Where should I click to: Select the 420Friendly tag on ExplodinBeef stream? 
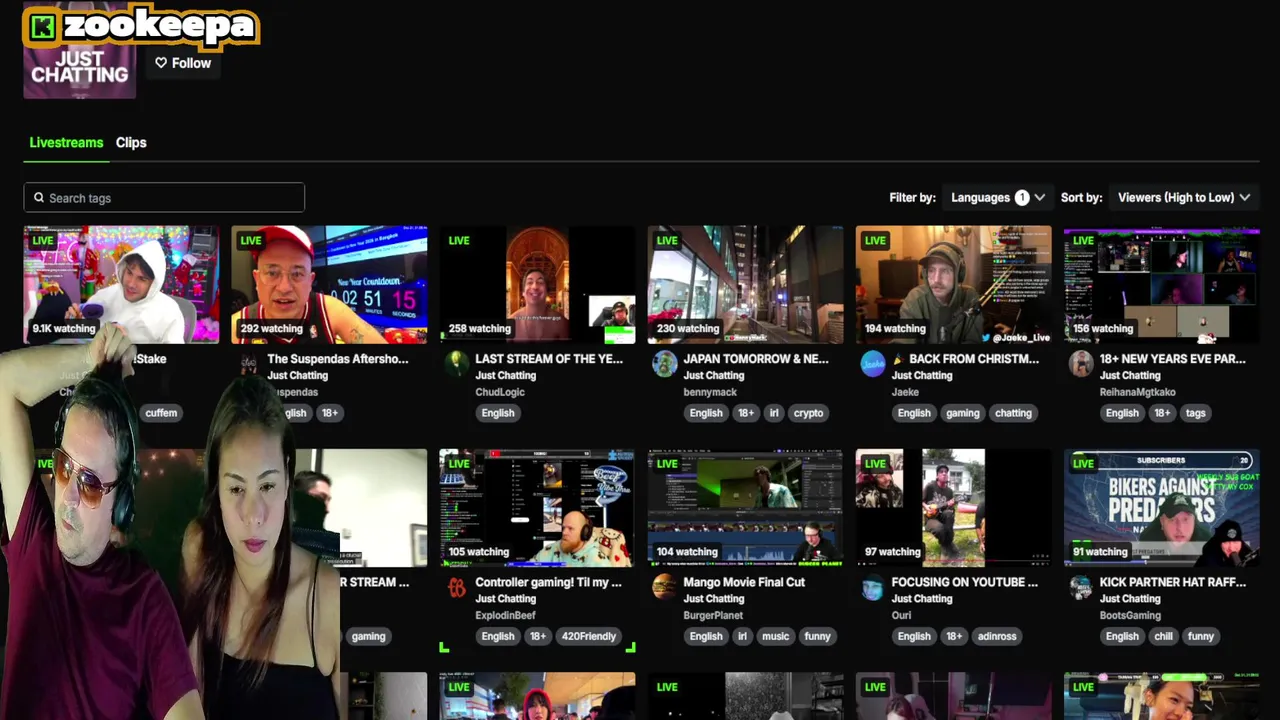pyautogui.click(x=589, y=636)
